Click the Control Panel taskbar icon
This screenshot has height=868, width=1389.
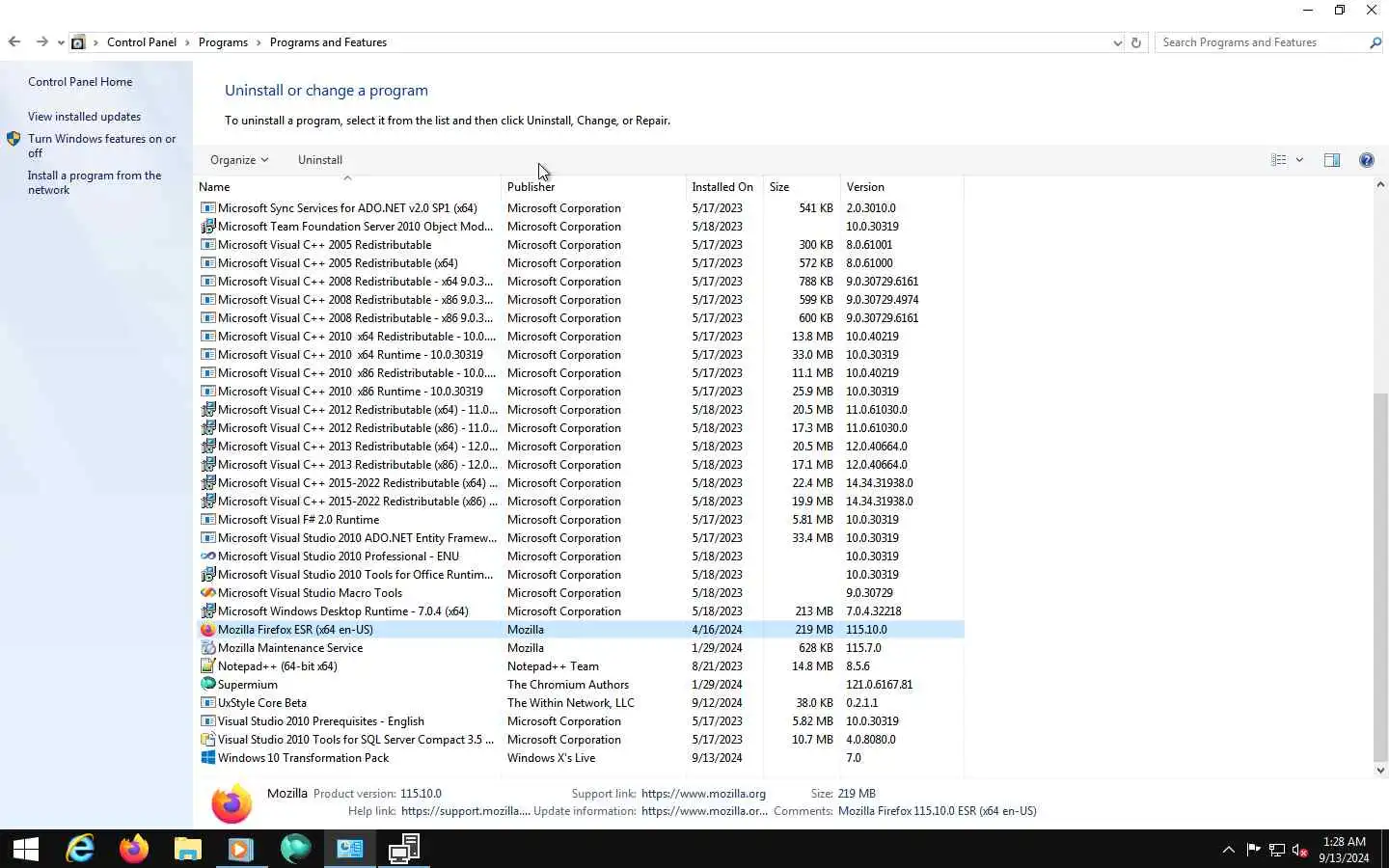(x=349, y=849)
